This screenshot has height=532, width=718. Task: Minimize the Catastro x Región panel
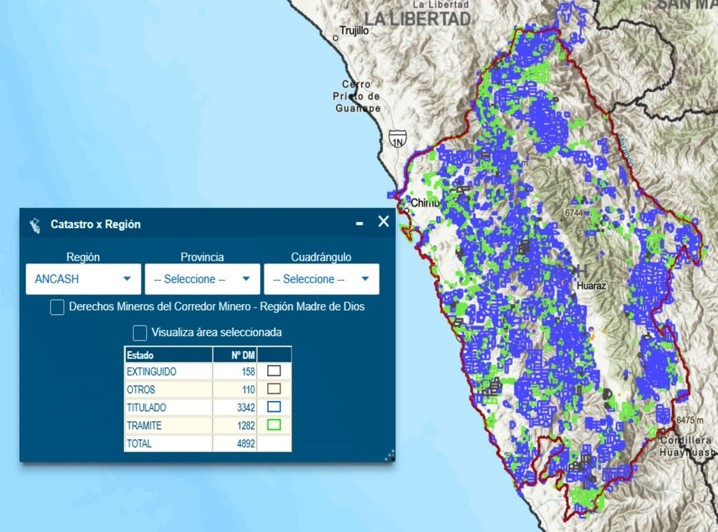coord(360,223)
